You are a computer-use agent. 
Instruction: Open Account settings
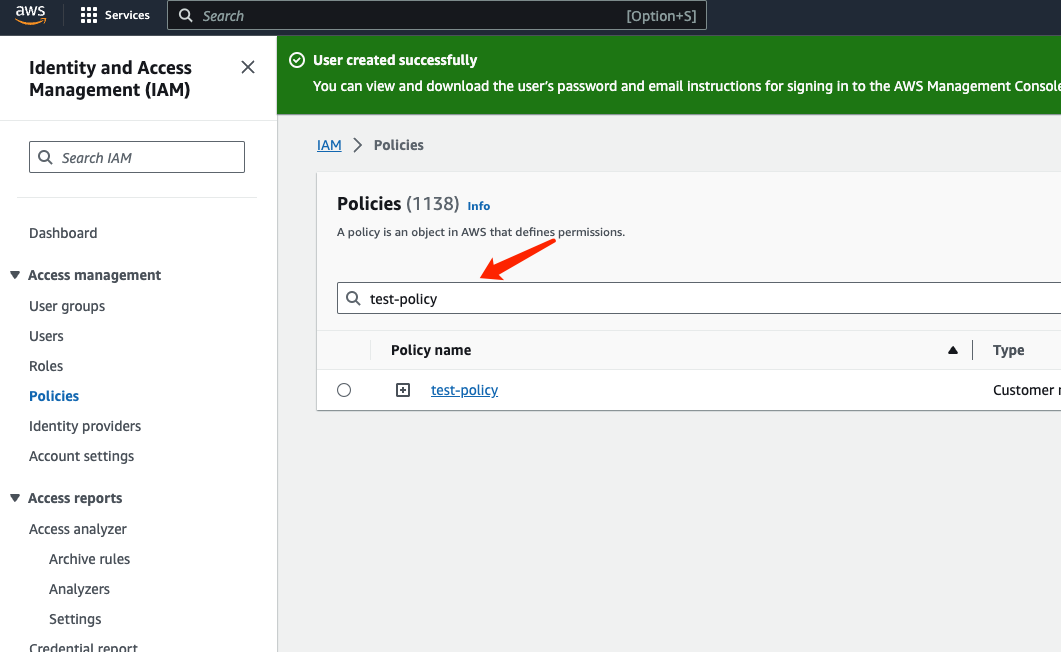coord(81,457)
